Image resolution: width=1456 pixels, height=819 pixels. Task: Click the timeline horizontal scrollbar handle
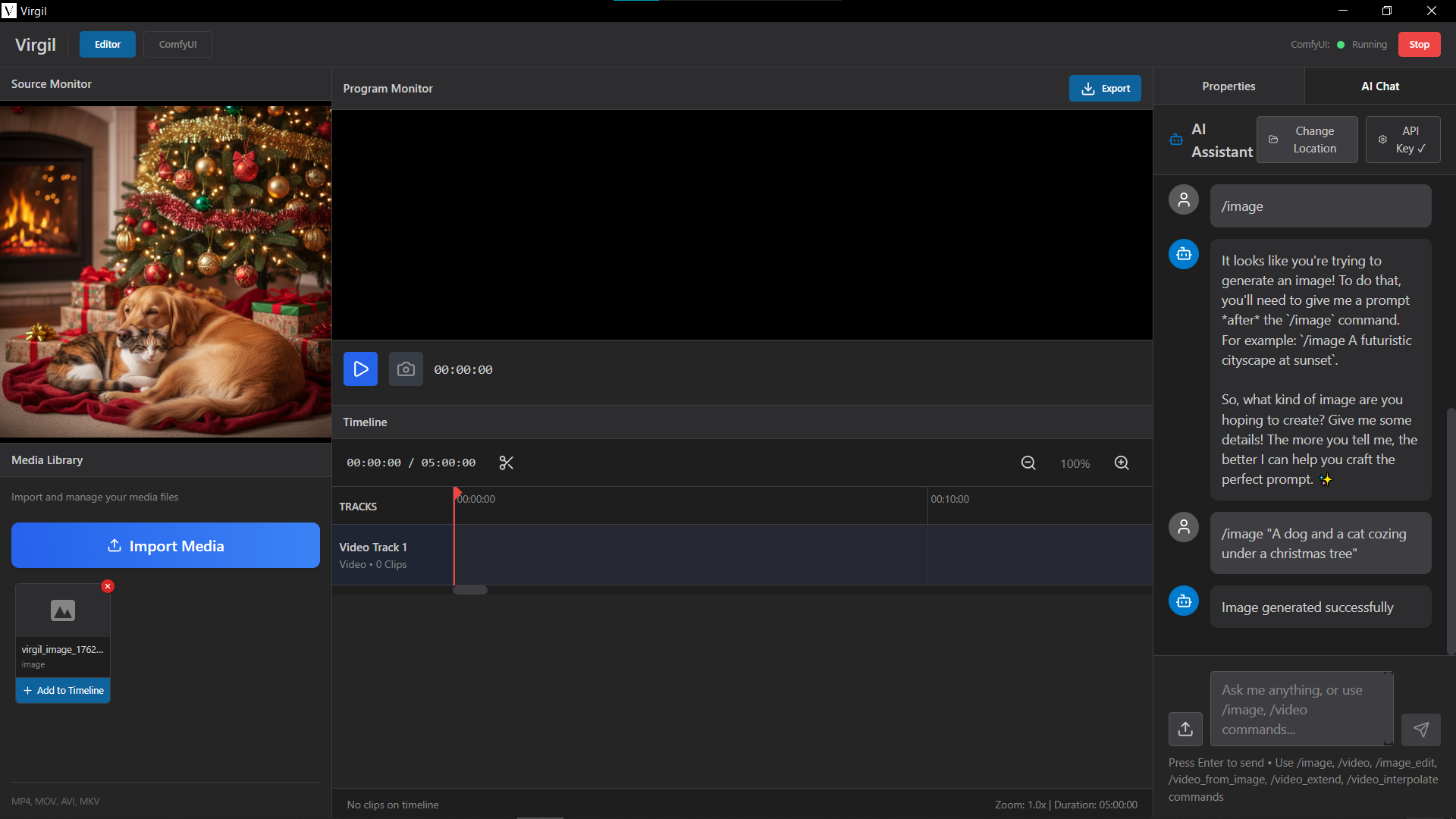pos(470,590)
